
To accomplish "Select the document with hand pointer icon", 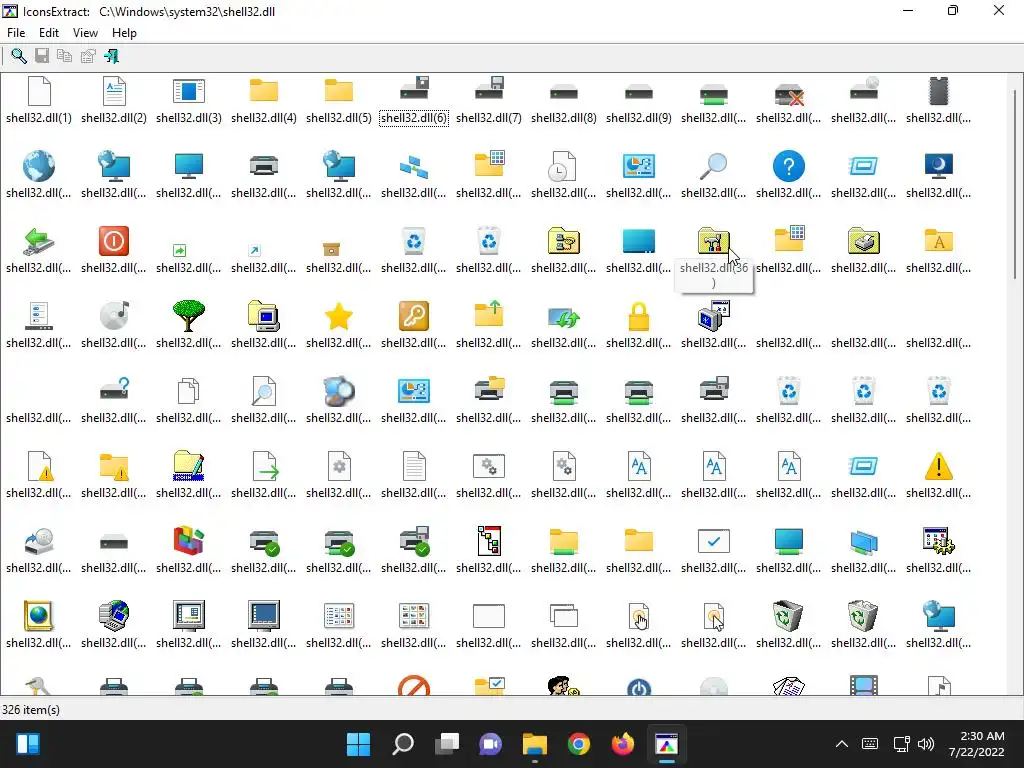I will point(639,616).
